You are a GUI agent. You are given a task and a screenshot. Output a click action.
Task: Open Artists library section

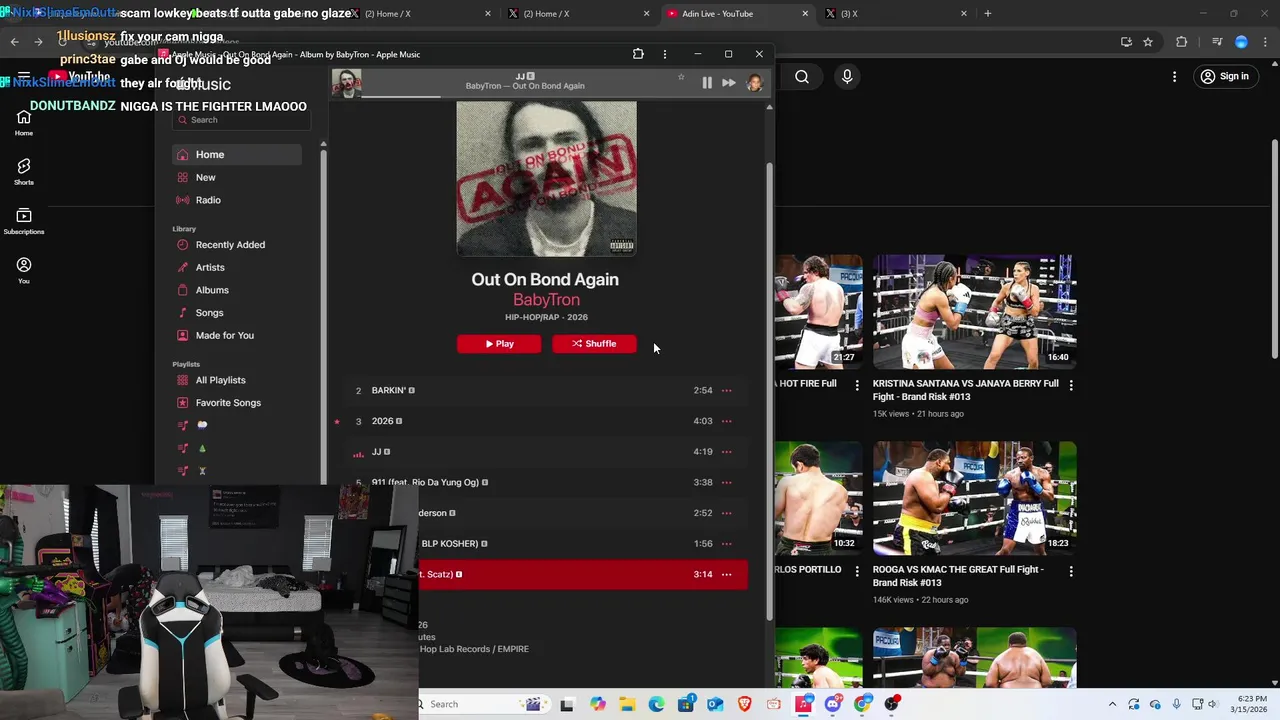237,268
